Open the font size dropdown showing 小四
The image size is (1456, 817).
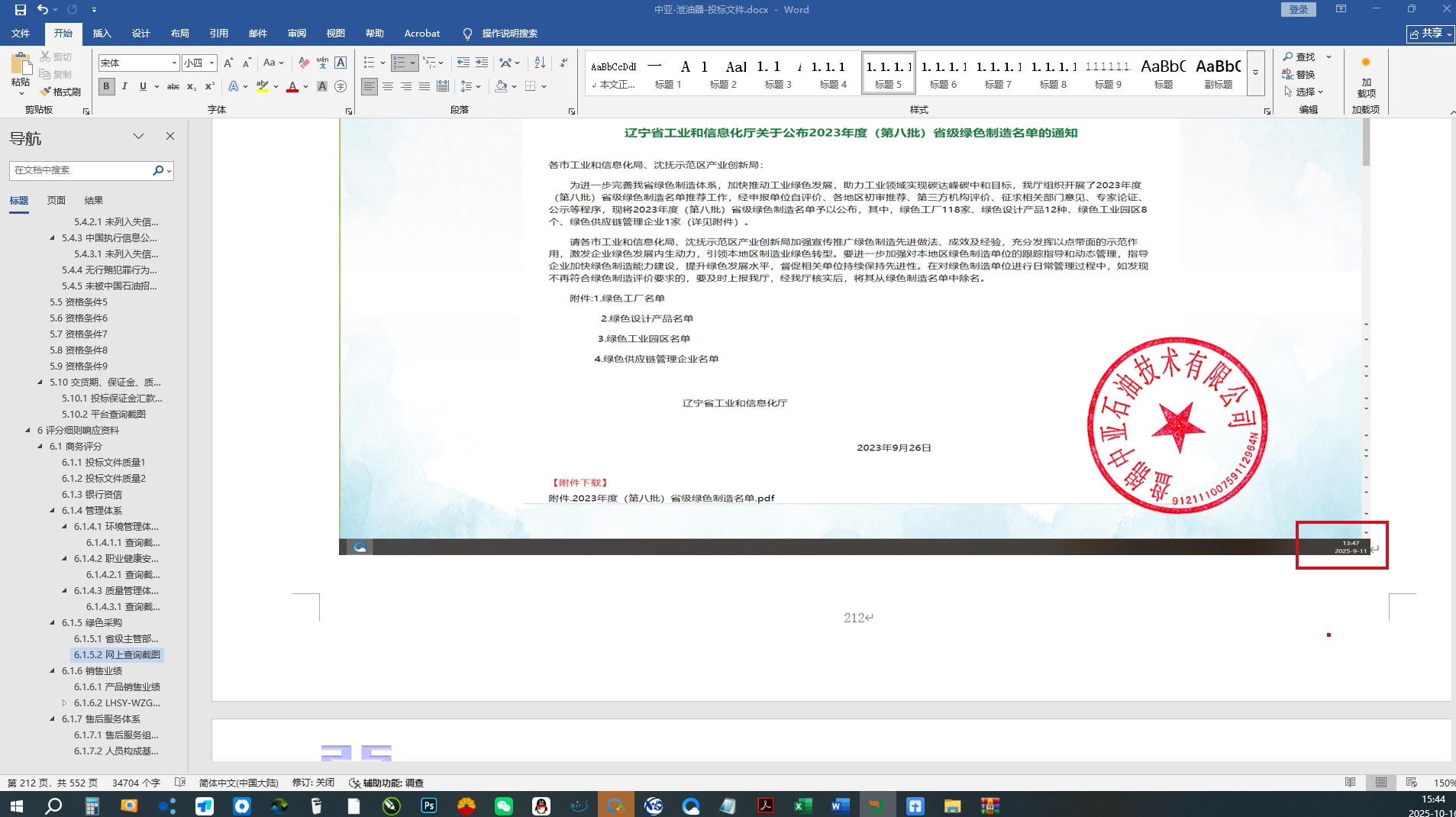pyautogui.click(x=211, y=63)
